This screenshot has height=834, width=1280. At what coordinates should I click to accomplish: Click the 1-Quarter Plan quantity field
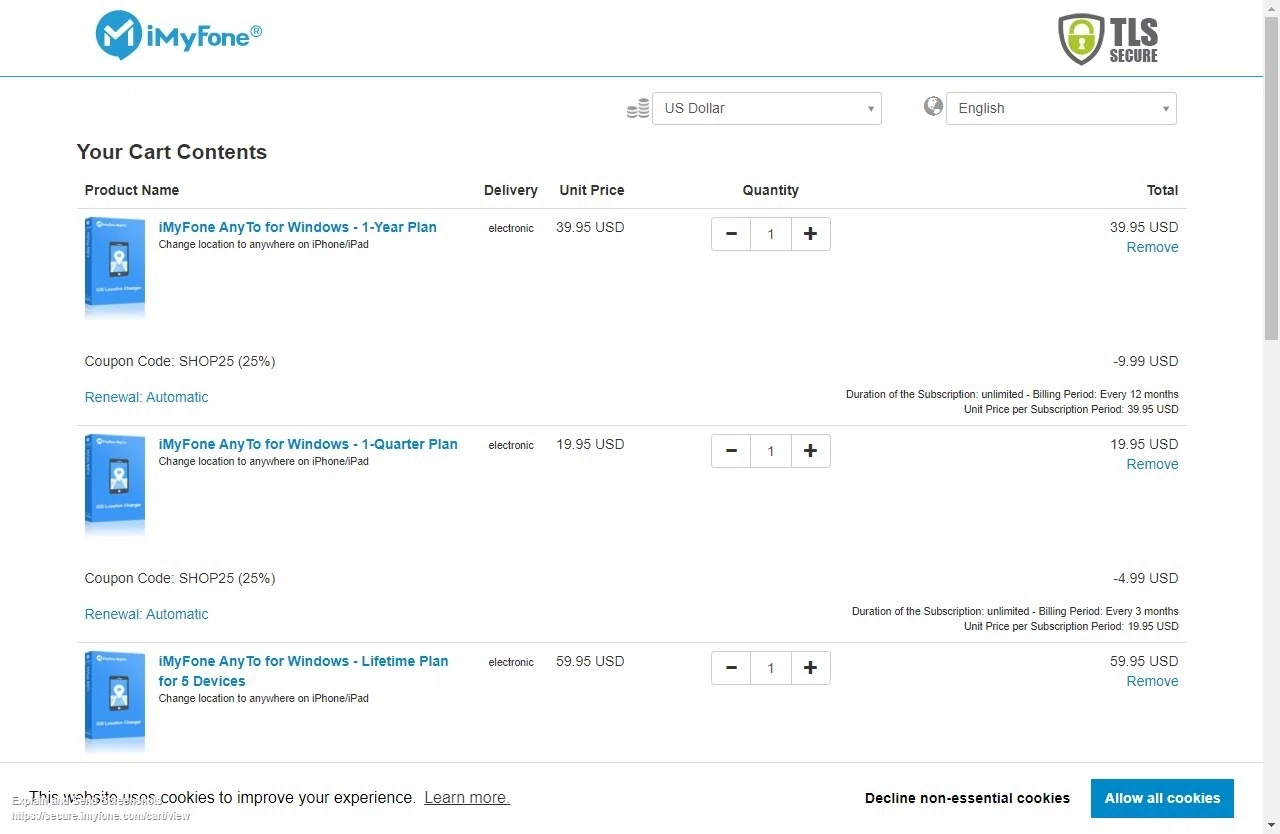[770, 451]
